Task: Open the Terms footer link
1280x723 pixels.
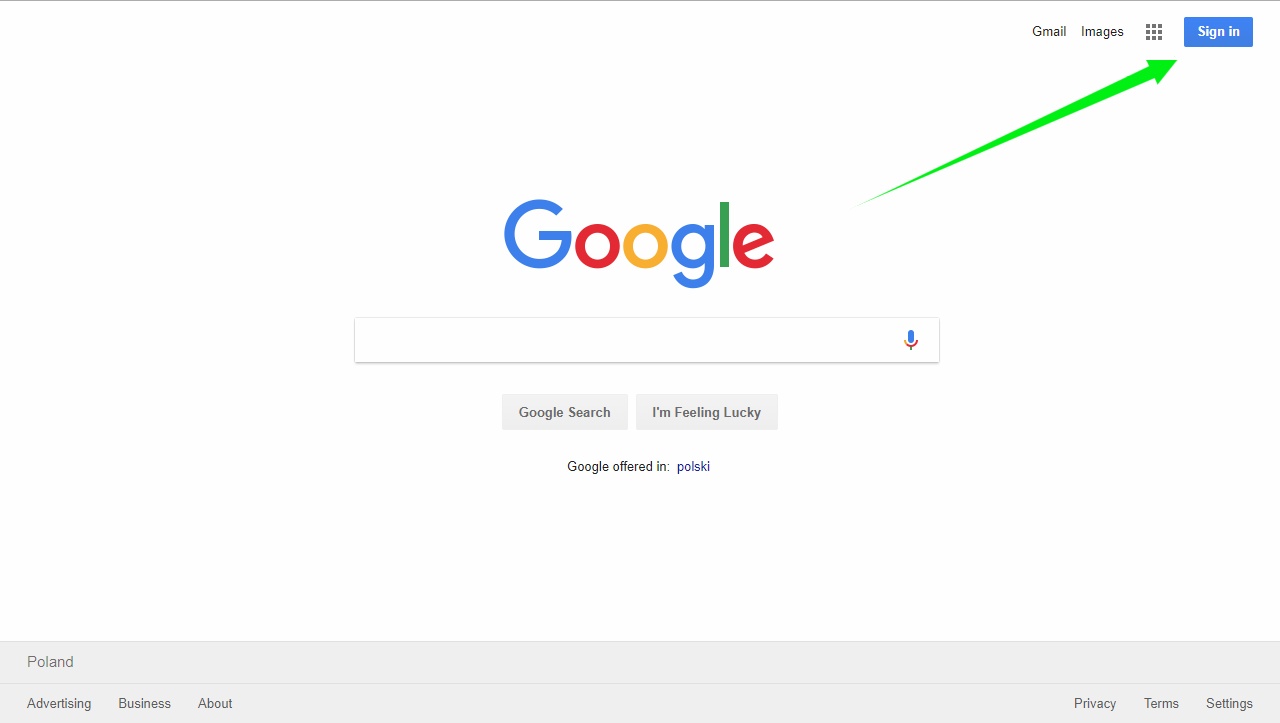Action: pyautogui.click(x=1161, y=703)
